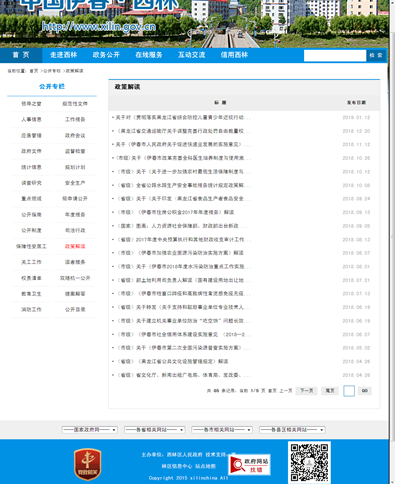395x484 pixels.
Task: Click 上一页 in pagination
Action: point(286,391)
